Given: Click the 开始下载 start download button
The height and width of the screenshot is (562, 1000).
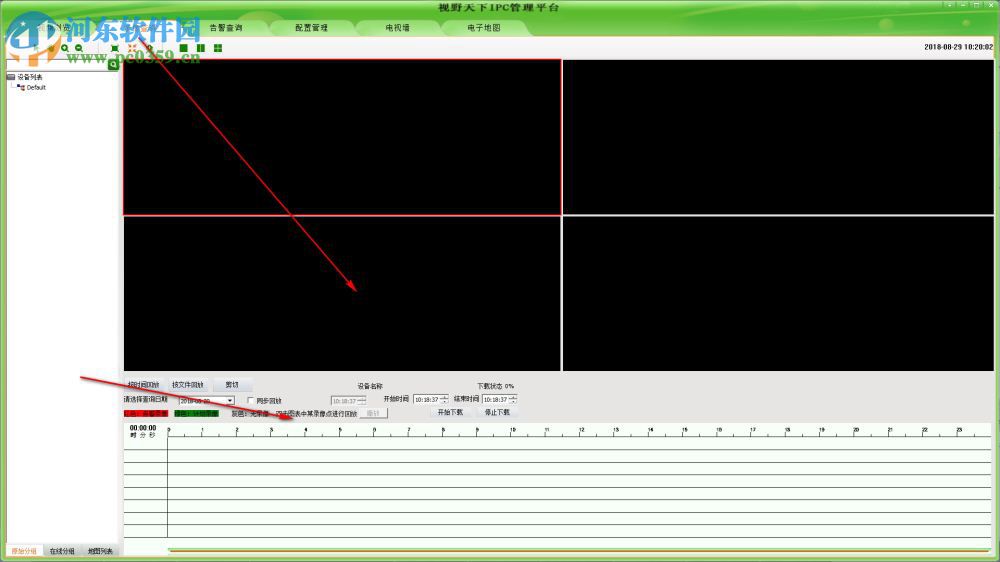Looking at the screenshot, I should pos(450,413).
